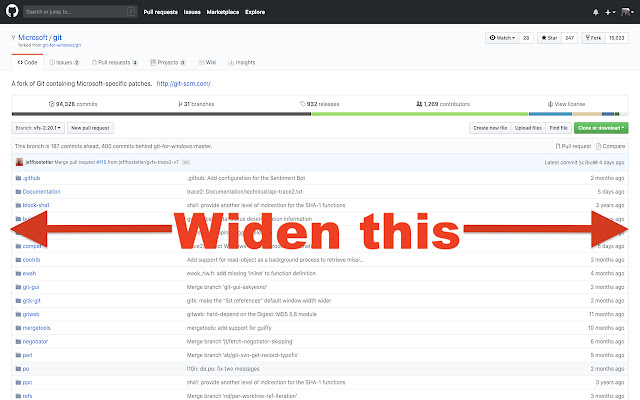Open the perl folder
640x400 pixels.
[x=27, y=356]
